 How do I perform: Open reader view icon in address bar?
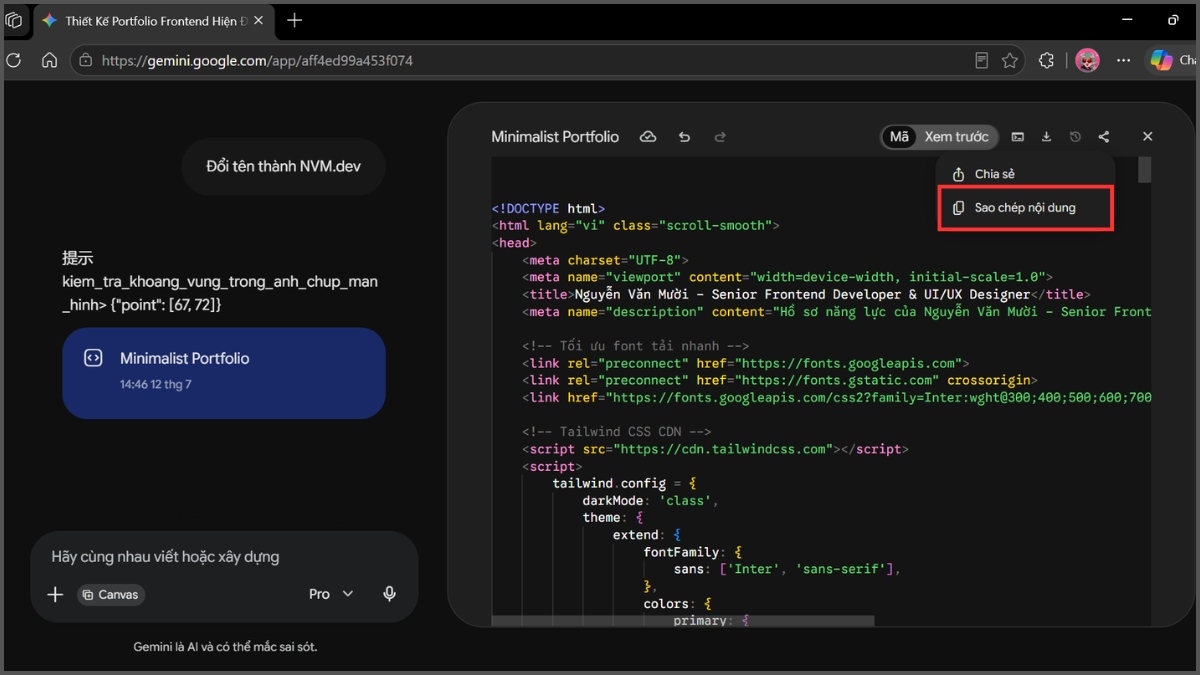click(982, 61)
